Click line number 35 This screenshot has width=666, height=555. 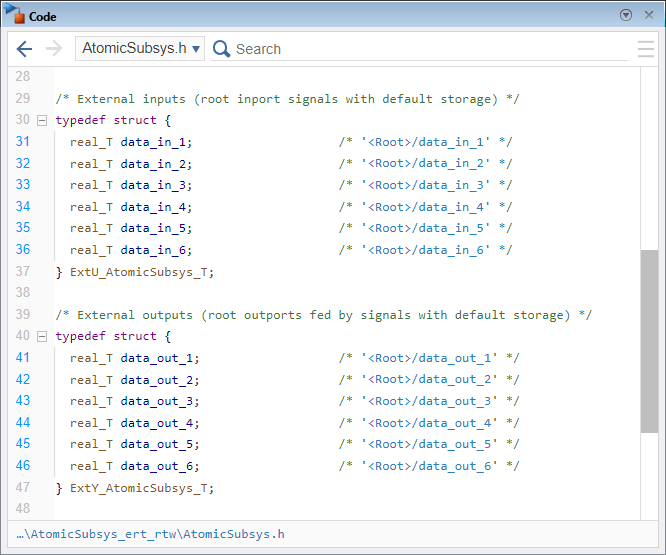pyautogui.click(x=23, y=228)
